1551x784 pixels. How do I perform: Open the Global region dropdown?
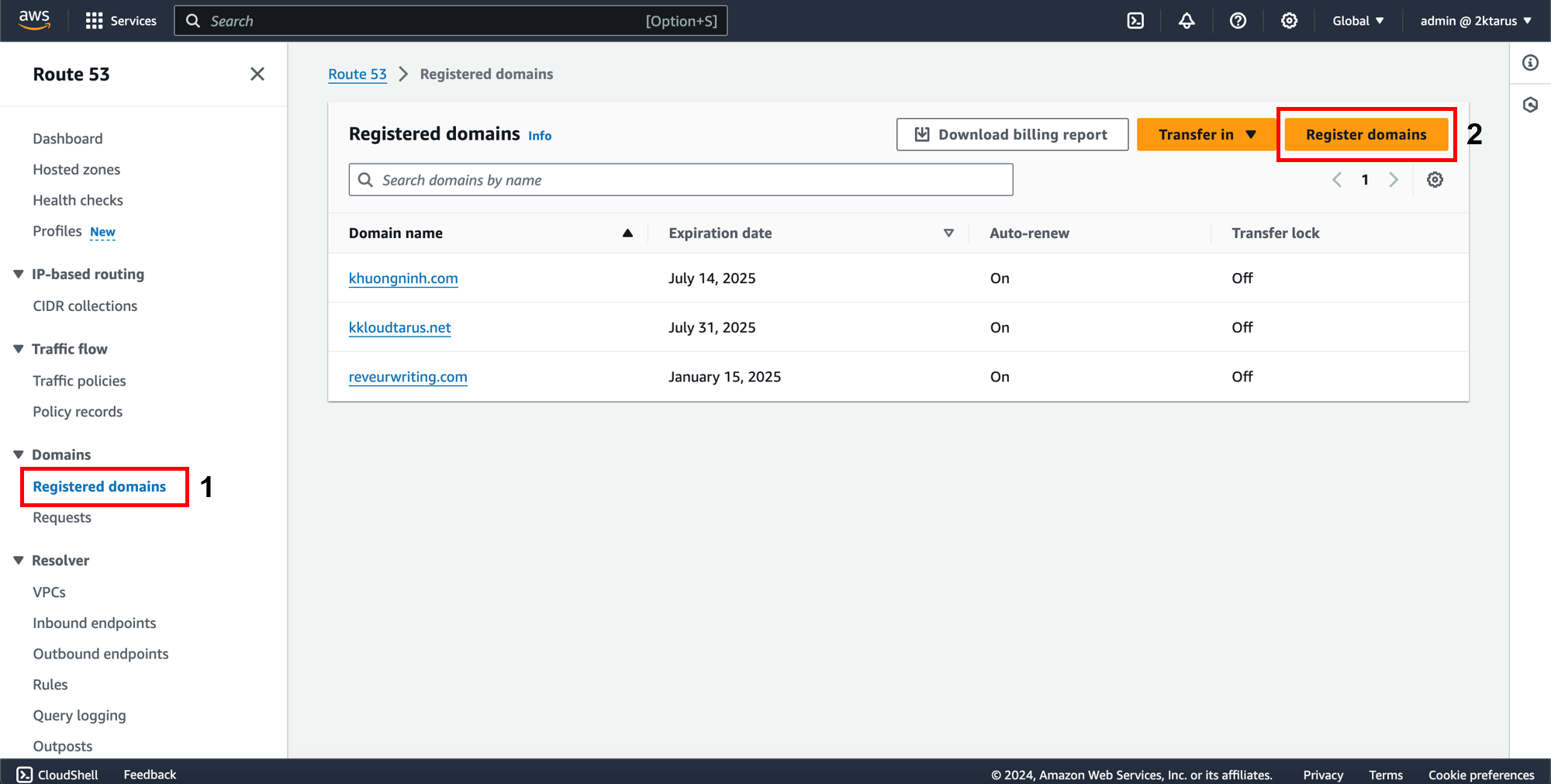pyautogui.click(x=1358, y=21)
